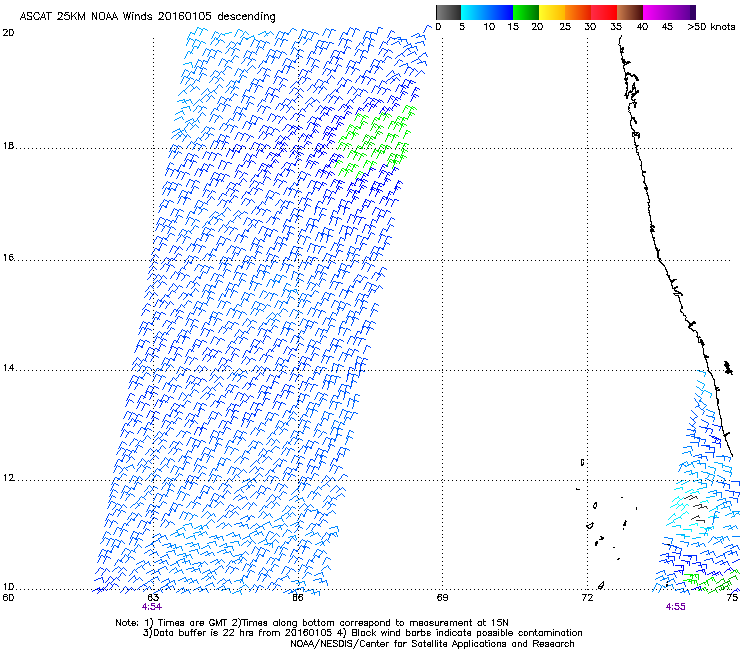Click the legend scale number '40'
Image resolution: width=740 pixels, height=650 pixels.
tap(642, 27)
